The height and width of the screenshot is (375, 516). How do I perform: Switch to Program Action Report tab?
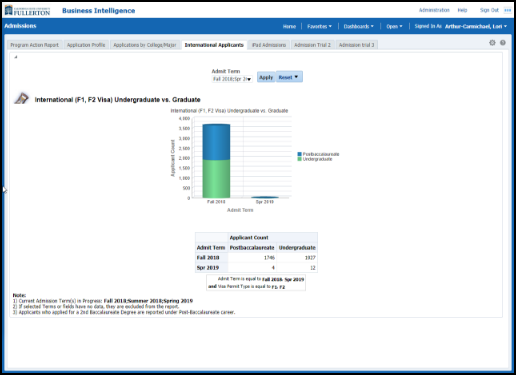point(34,45)
